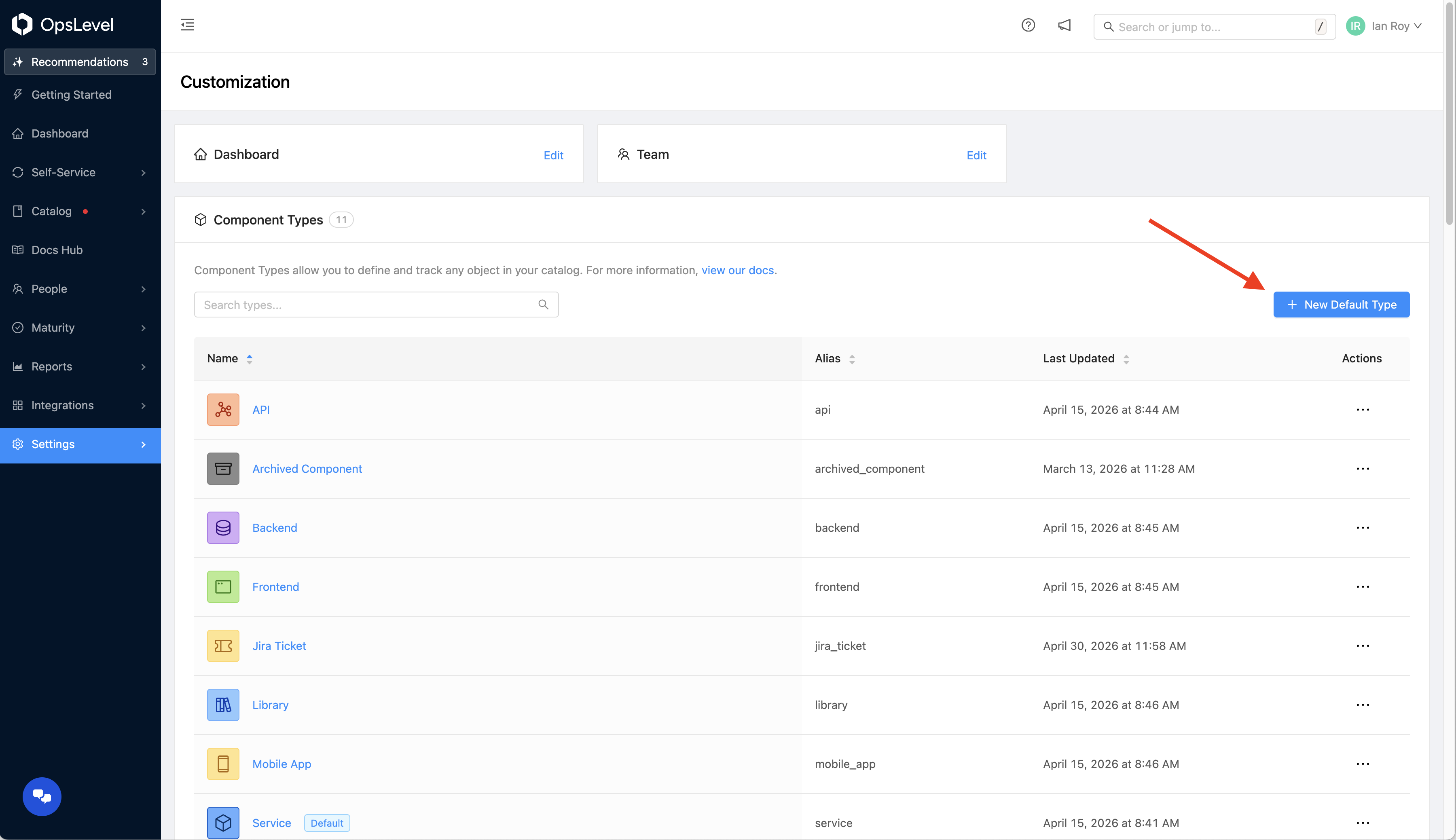
Task: Open actions menu for Archived Component row
Action: tap(1363, 468)
